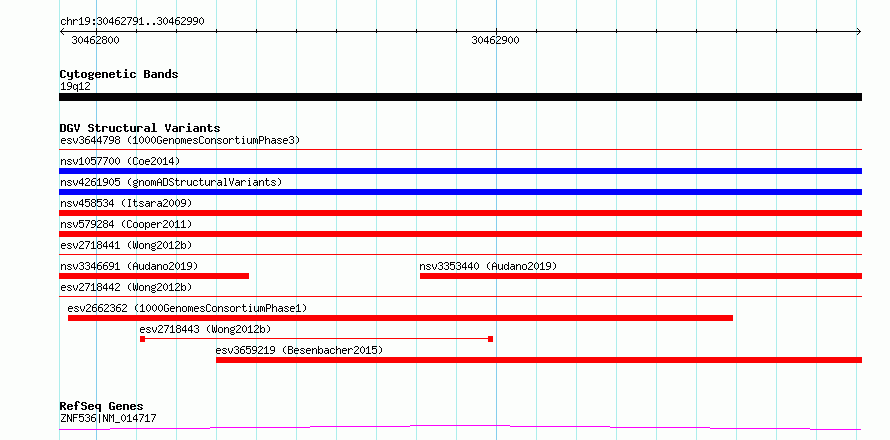Open variant nsv3346691 (Audano2019) label

[x=129, y=266]
